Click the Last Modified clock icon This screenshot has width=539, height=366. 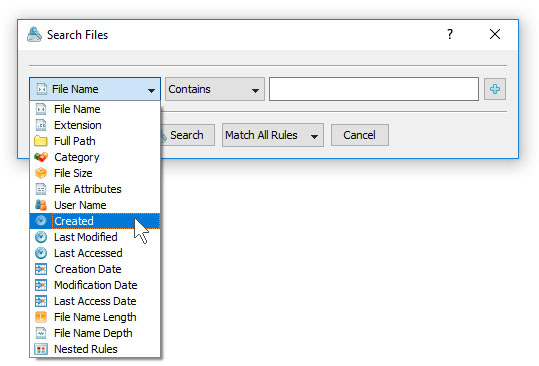pos(41,237)
